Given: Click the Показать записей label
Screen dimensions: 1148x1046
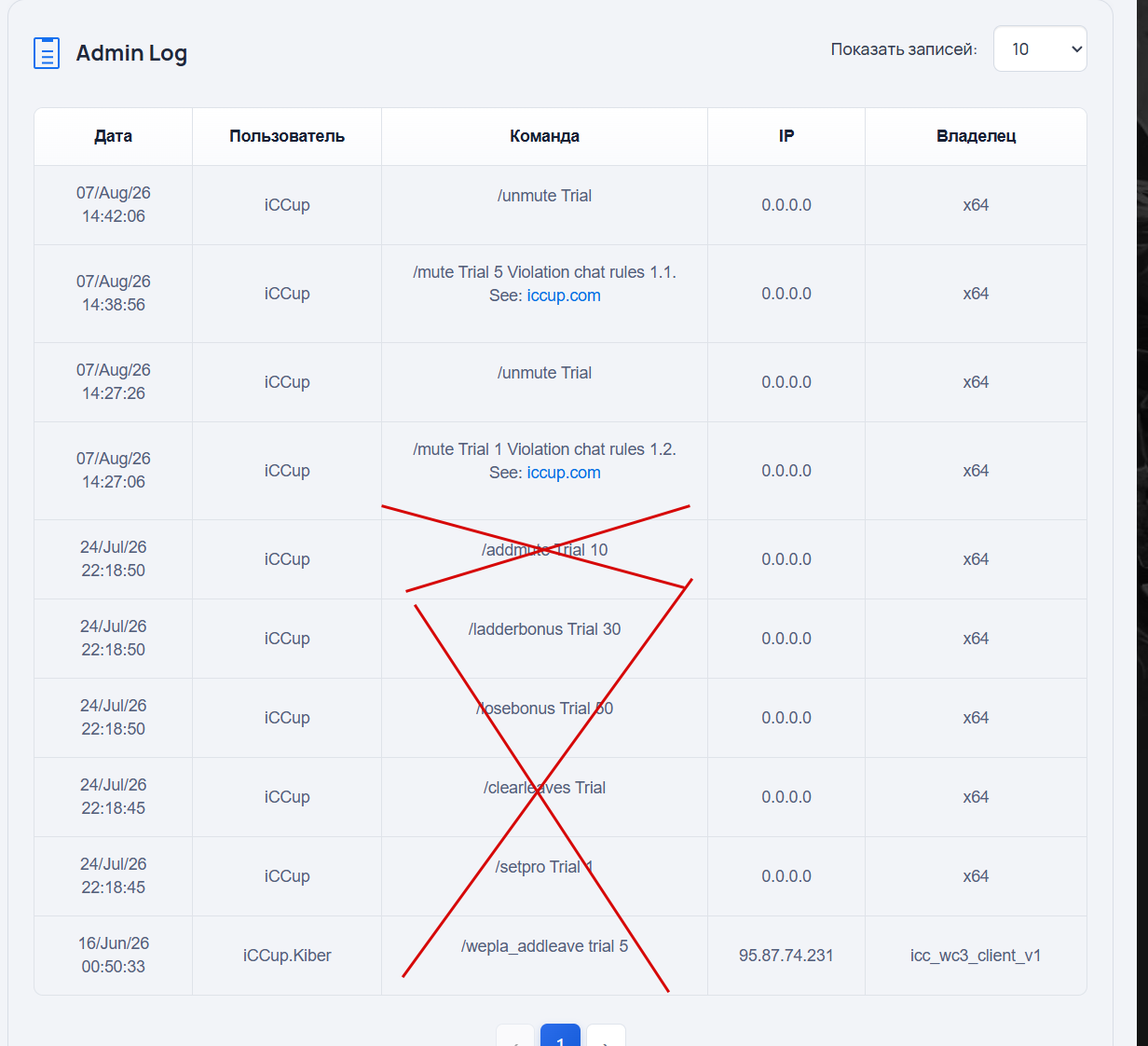Looking at the screenshot, I should click(904, 49).
